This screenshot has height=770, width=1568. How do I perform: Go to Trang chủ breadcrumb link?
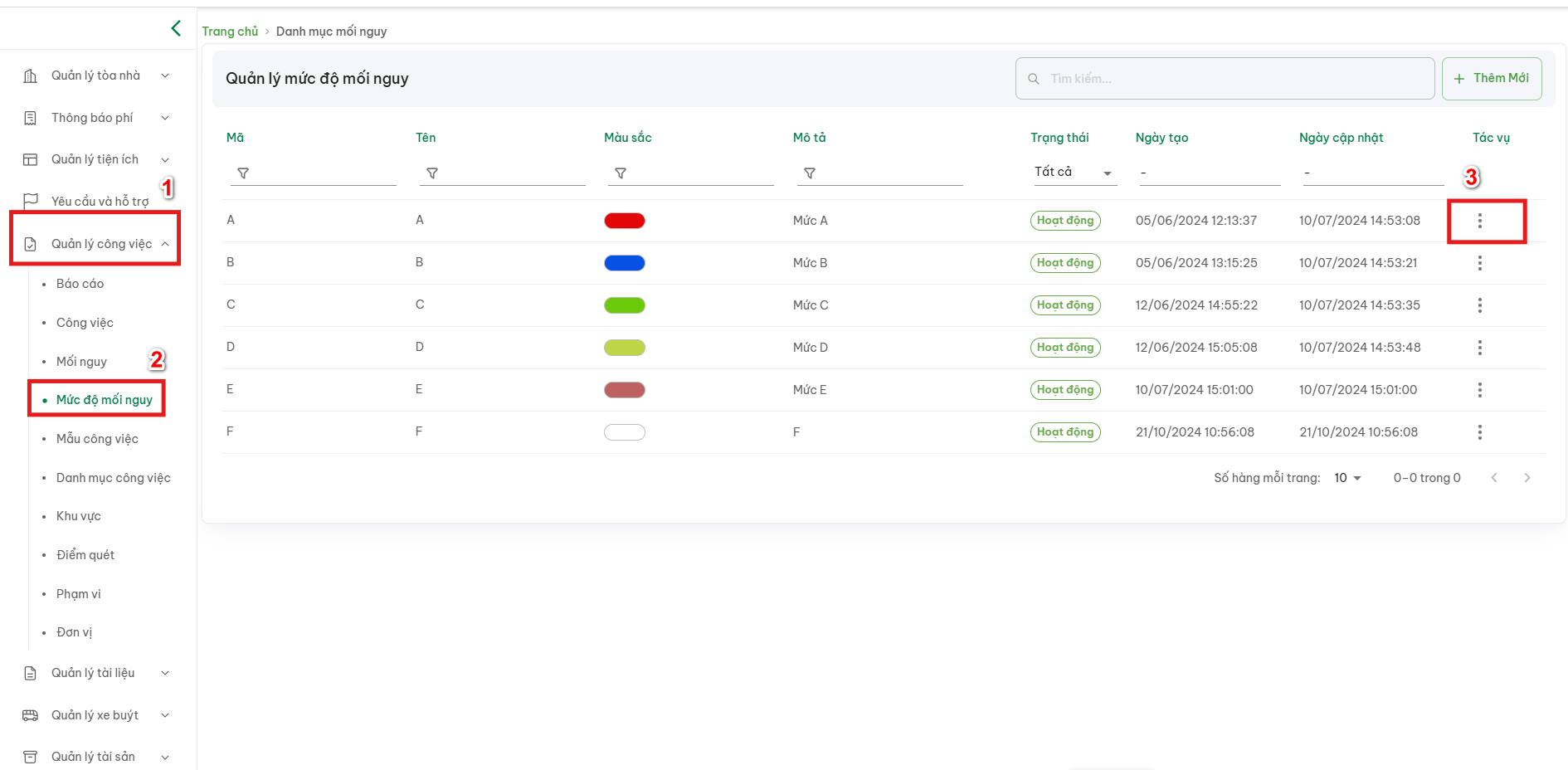click(230, 32)
